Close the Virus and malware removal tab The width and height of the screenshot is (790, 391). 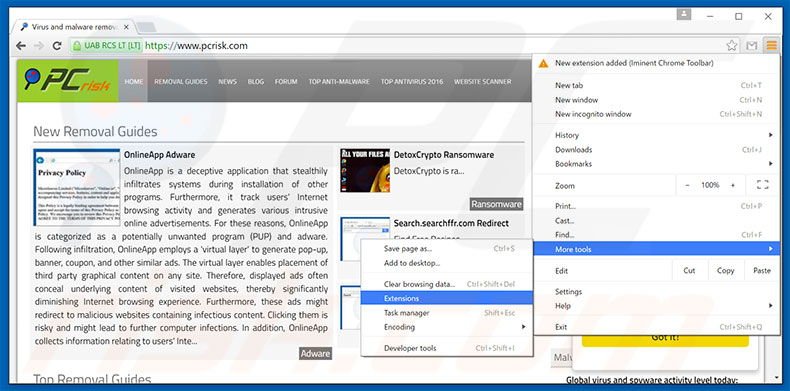(x=126, y=27)
